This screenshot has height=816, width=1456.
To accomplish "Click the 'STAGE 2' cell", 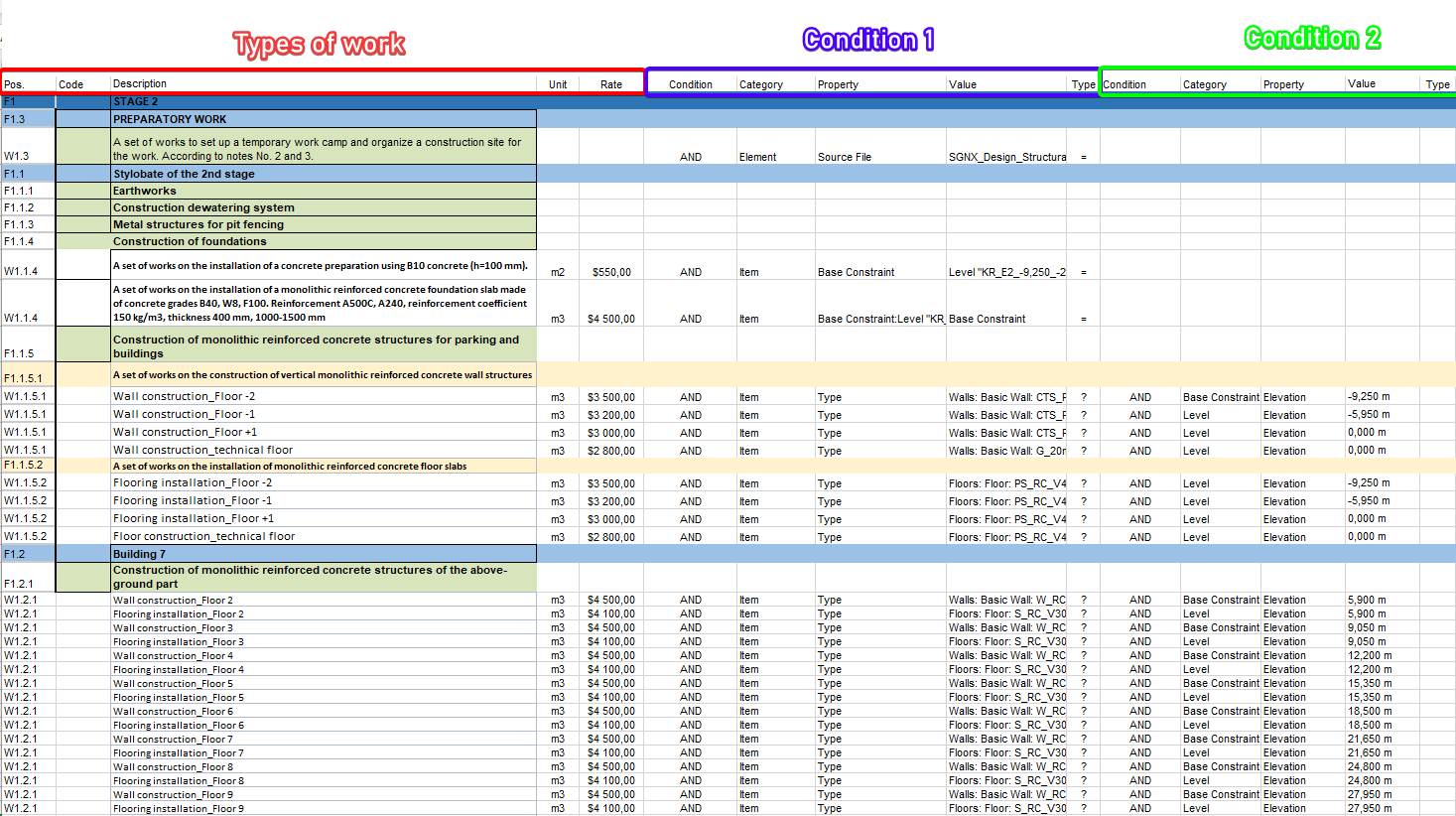I will [323, 101].
